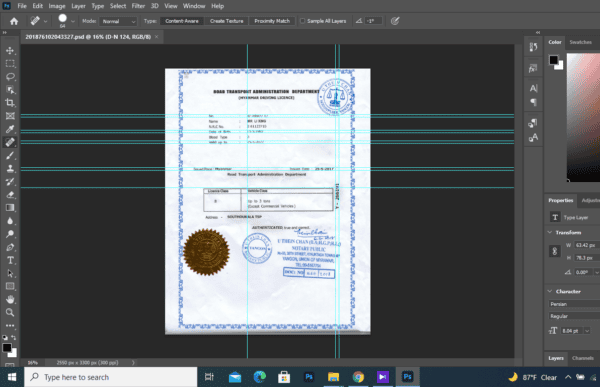Open the font style dropdown showing Regular
The width and height of the screenshot is (600, 387).
(574, 316)
